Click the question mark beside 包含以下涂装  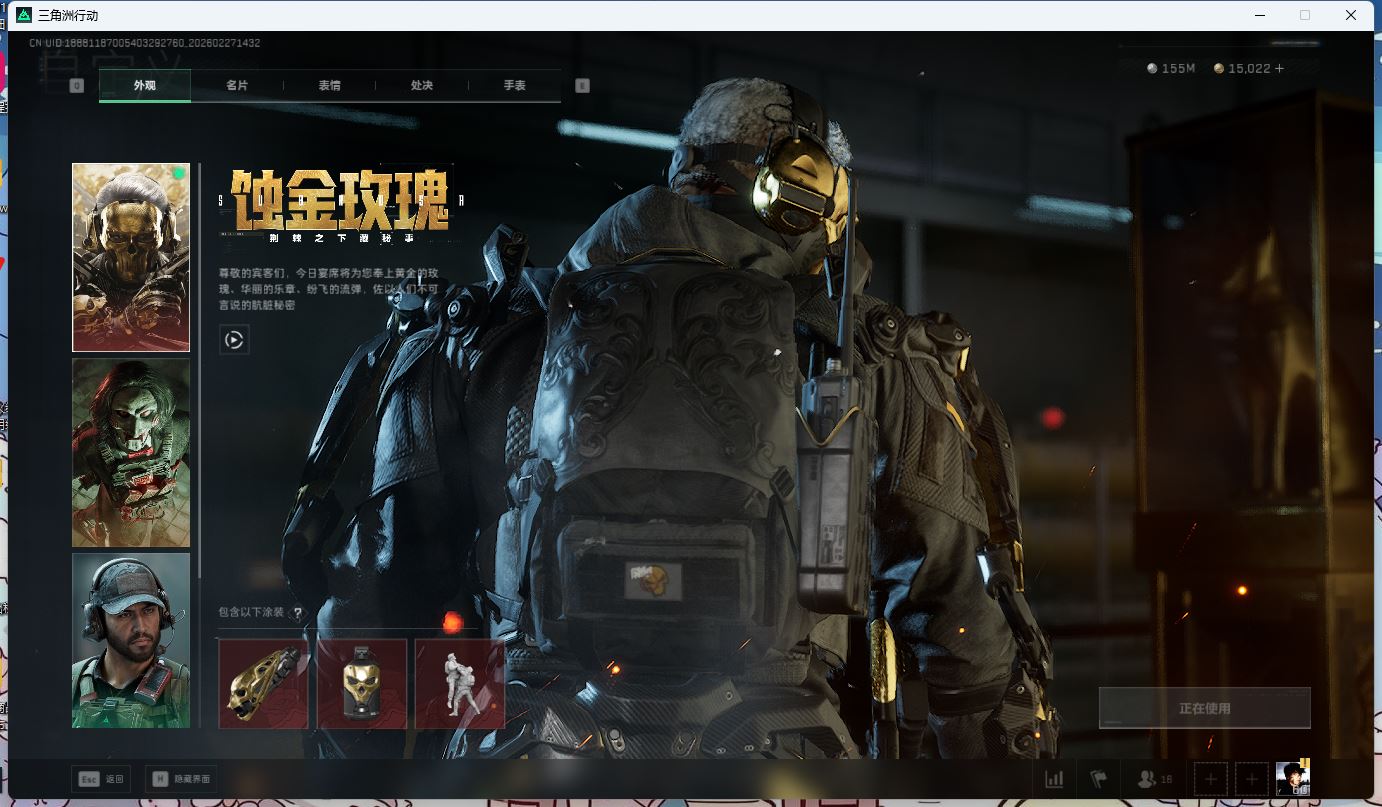click(297, 613)
